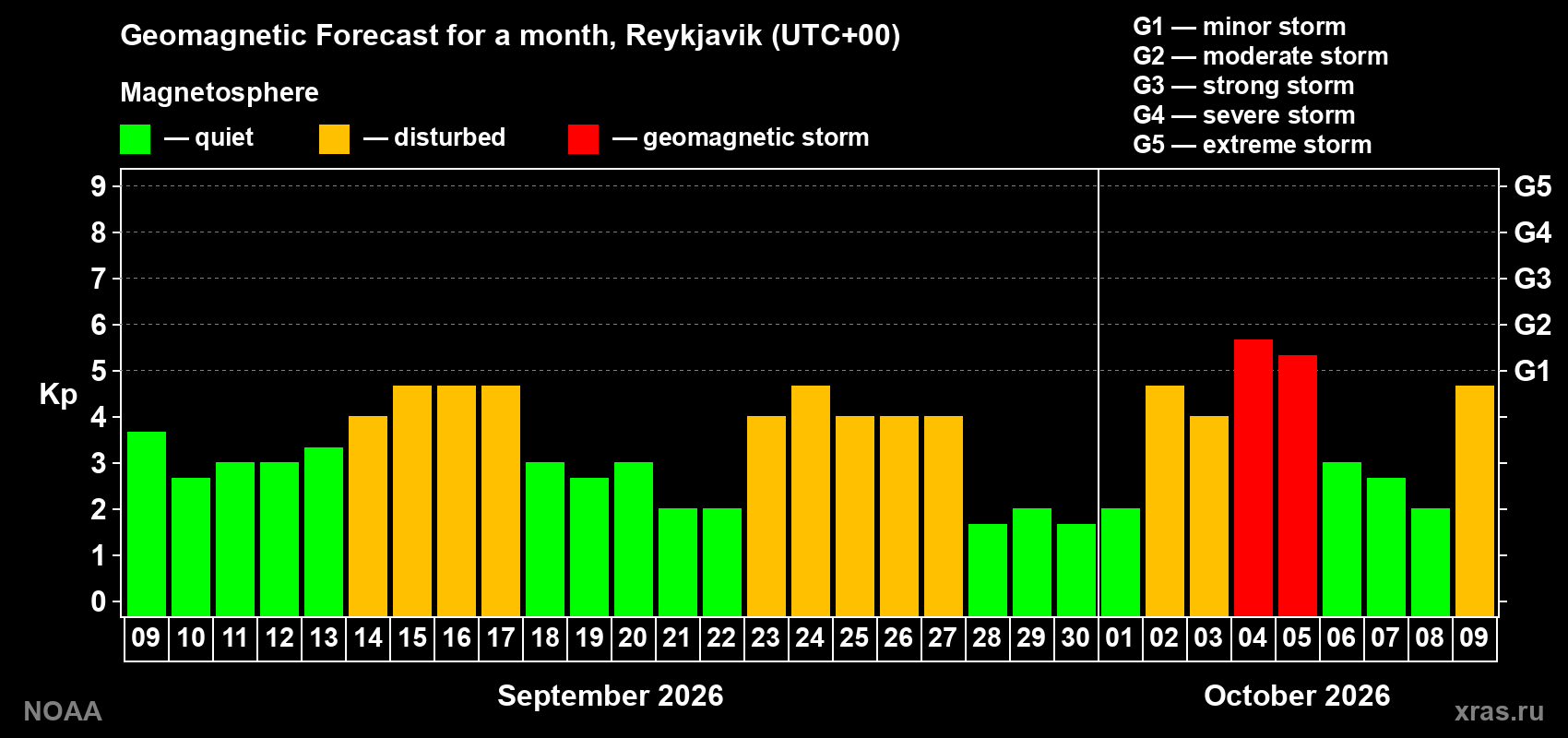Click the date label 30 in September
Screen dimensions: 1568x738
tap(1075, 638)
